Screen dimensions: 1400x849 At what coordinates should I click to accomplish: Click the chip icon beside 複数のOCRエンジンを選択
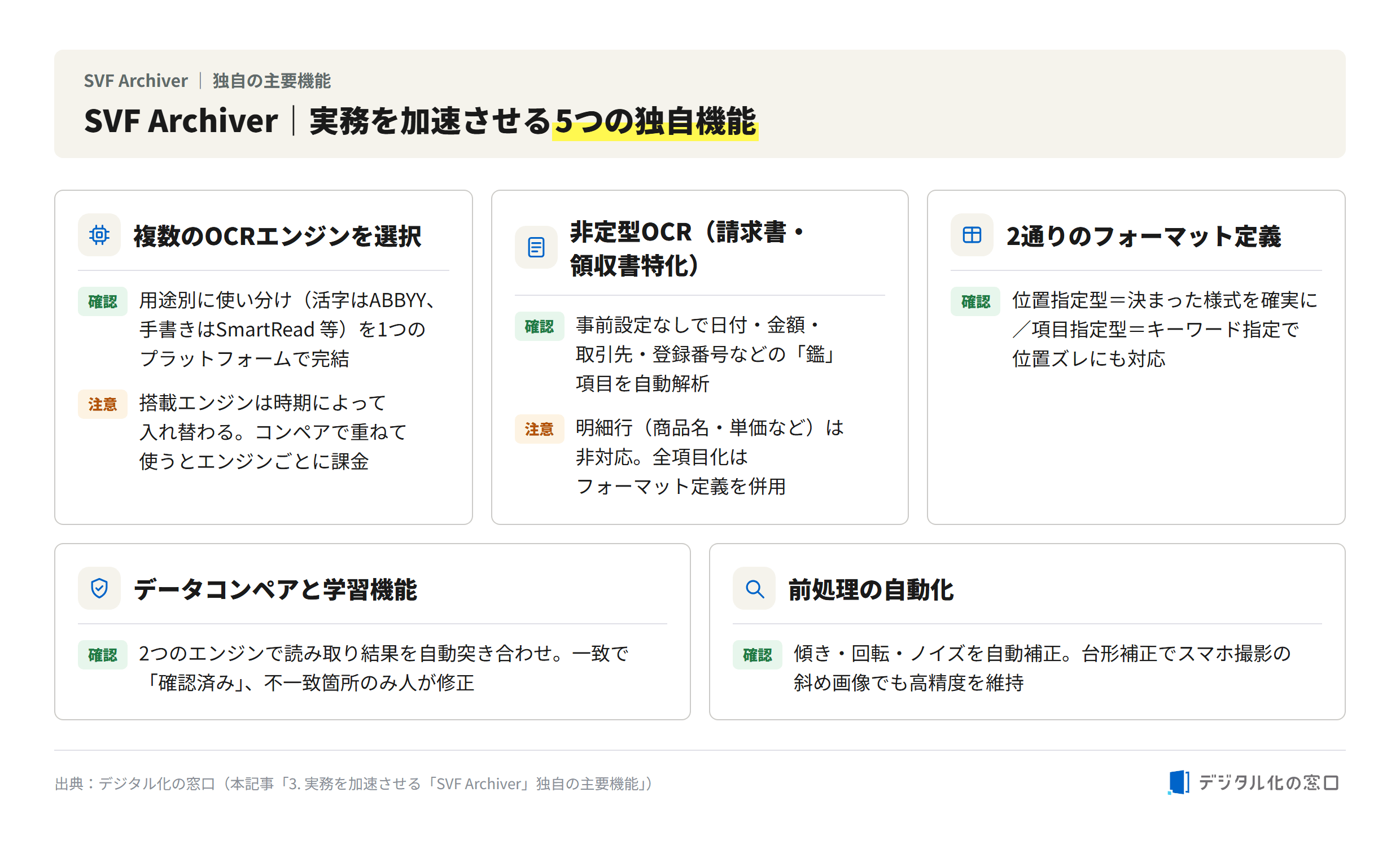[99, 235]
